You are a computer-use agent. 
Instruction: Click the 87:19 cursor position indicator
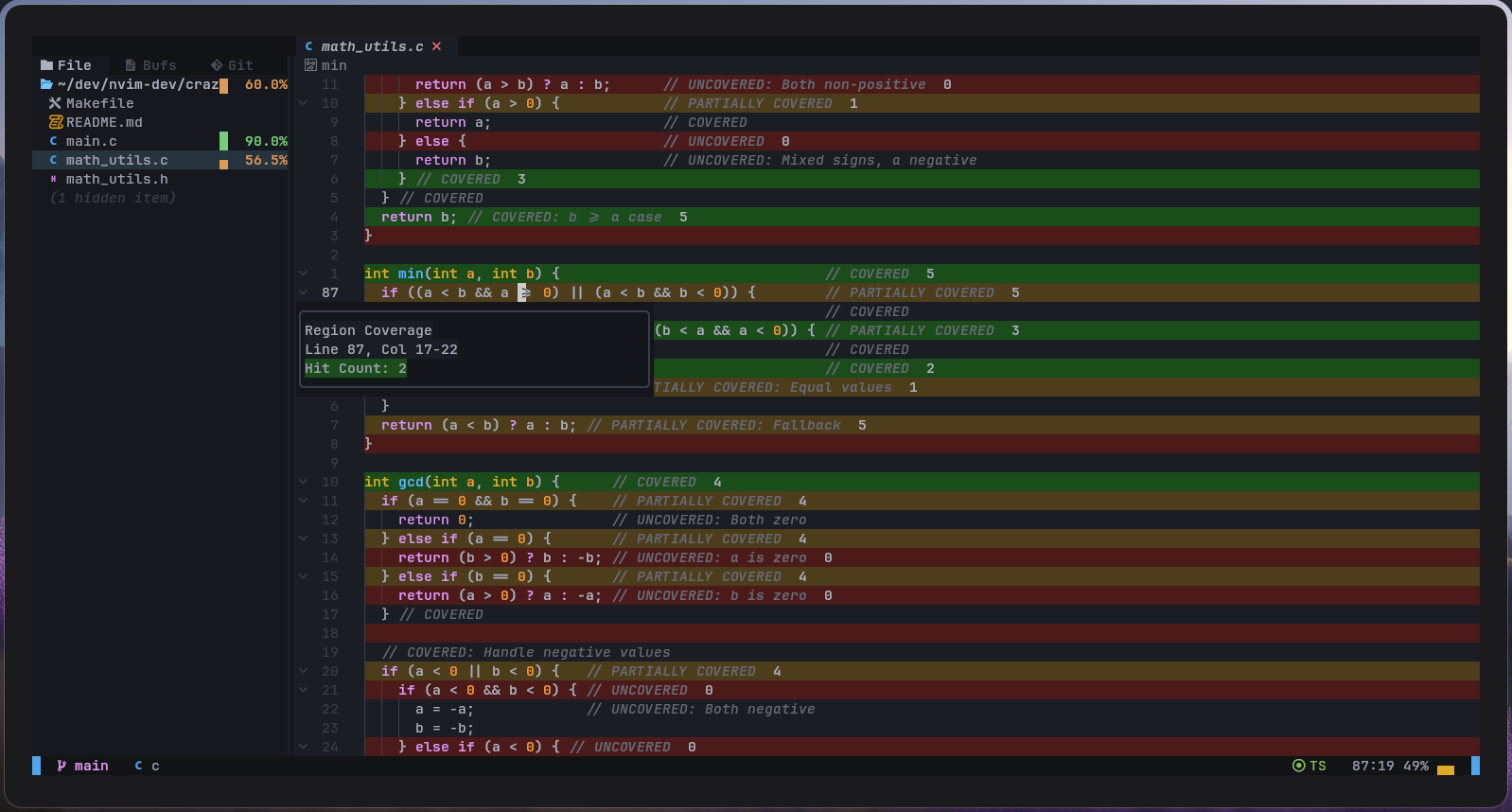[x=1373, y=766]
